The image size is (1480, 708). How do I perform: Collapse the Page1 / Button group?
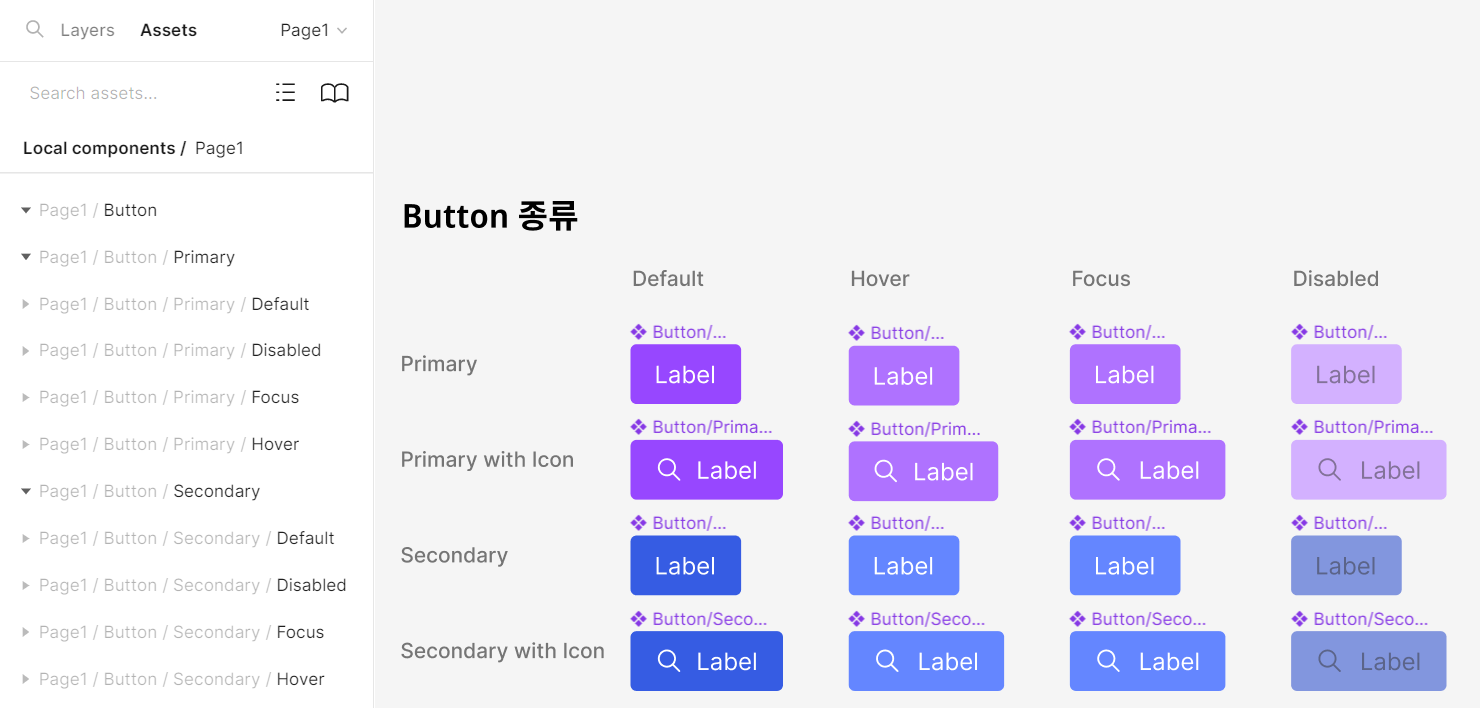pyautogui.click(x=26, y=210)
